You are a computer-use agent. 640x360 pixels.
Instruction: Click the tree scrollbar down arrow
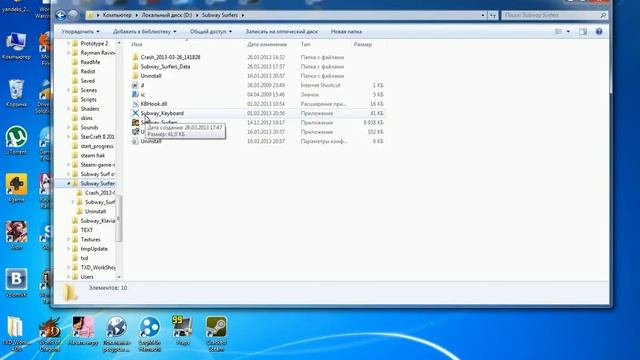[x=119, y=277]
